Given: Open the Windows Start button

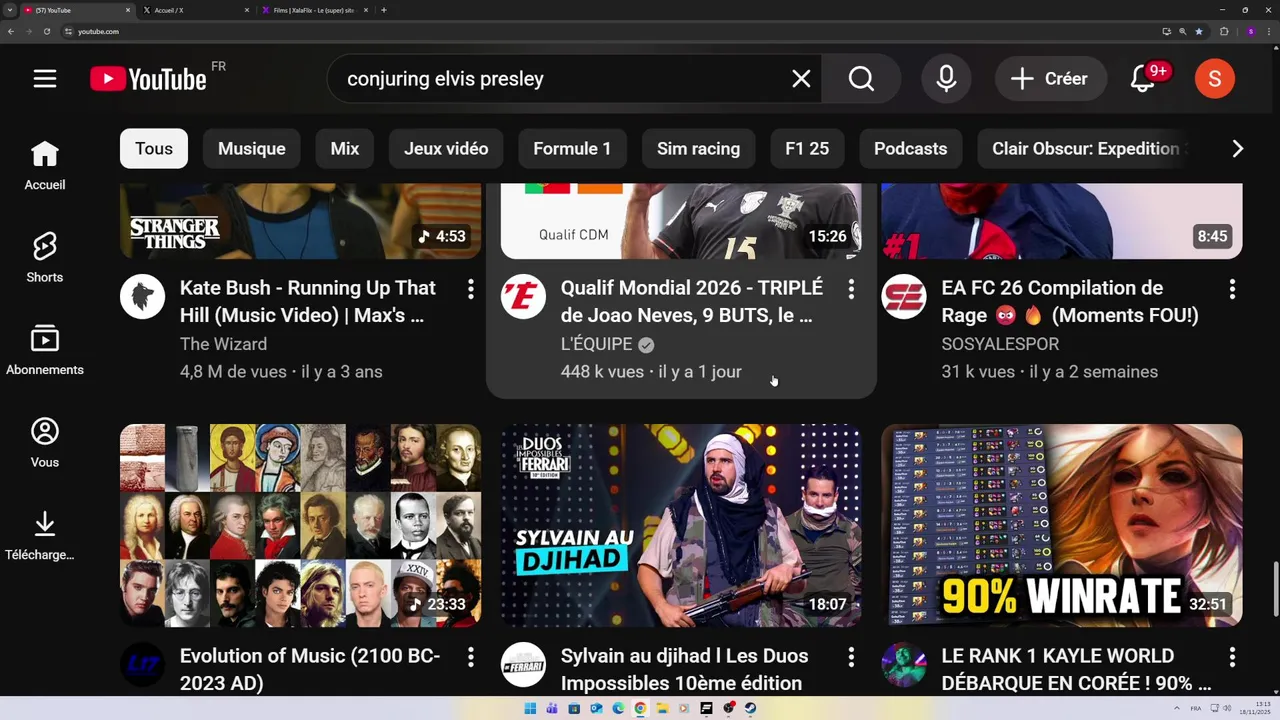Looking at the screenshot, I should (530, 708).
